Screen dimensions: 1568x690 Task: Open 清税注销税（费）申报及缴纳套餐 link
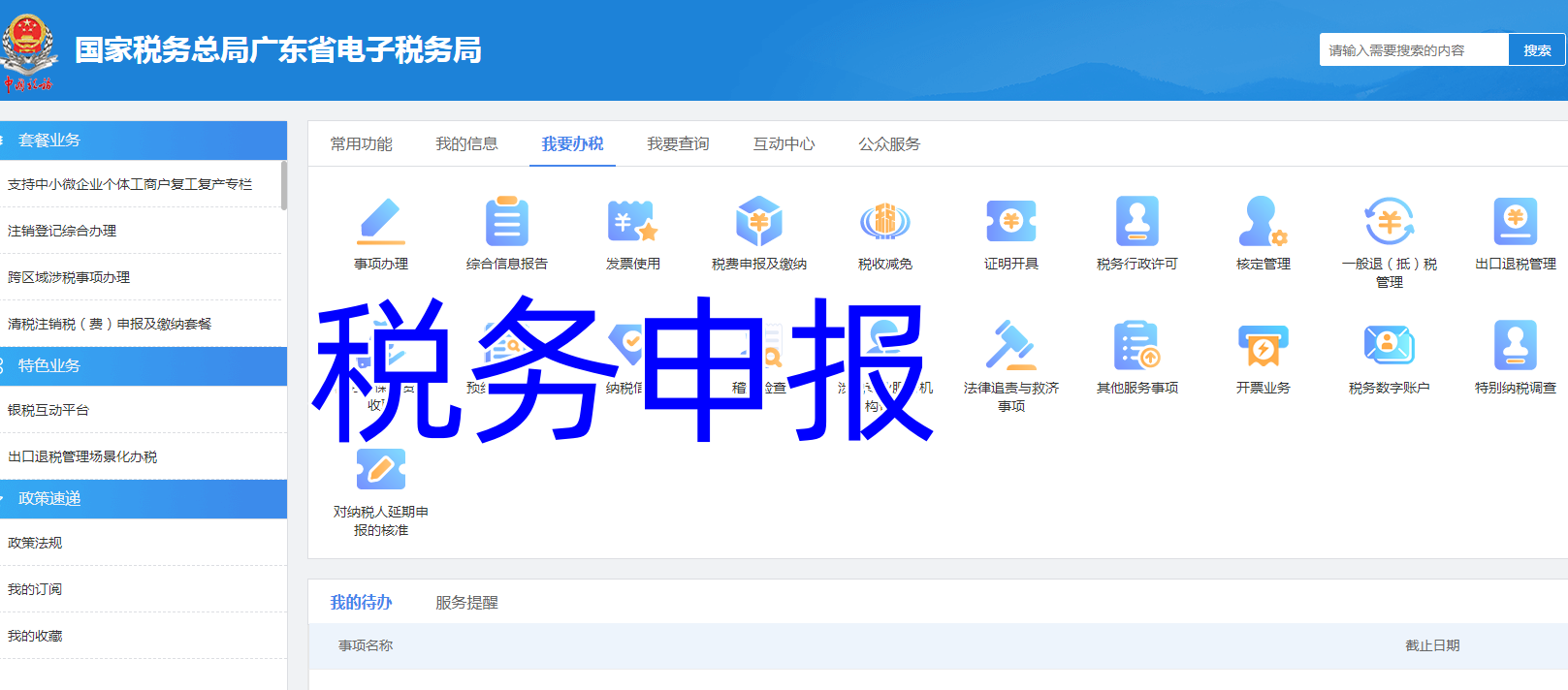(110, 324)
